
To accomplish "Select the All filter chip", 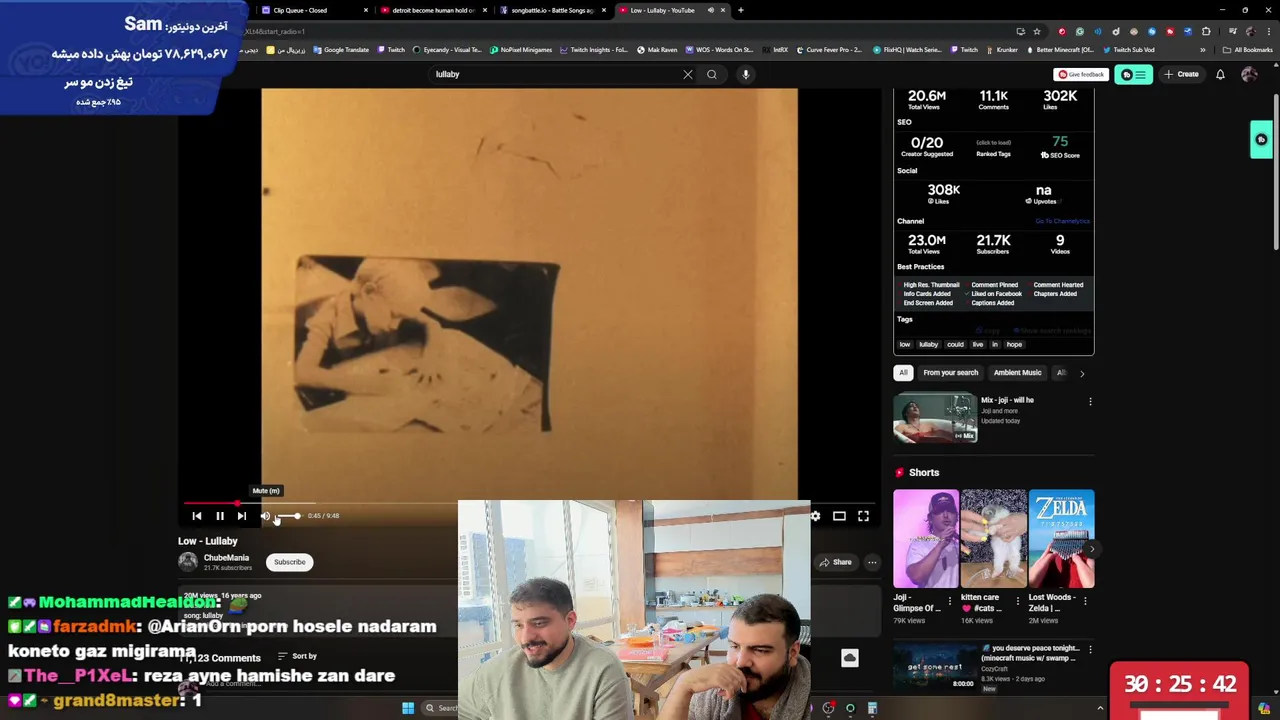I will tap(903, 373).
